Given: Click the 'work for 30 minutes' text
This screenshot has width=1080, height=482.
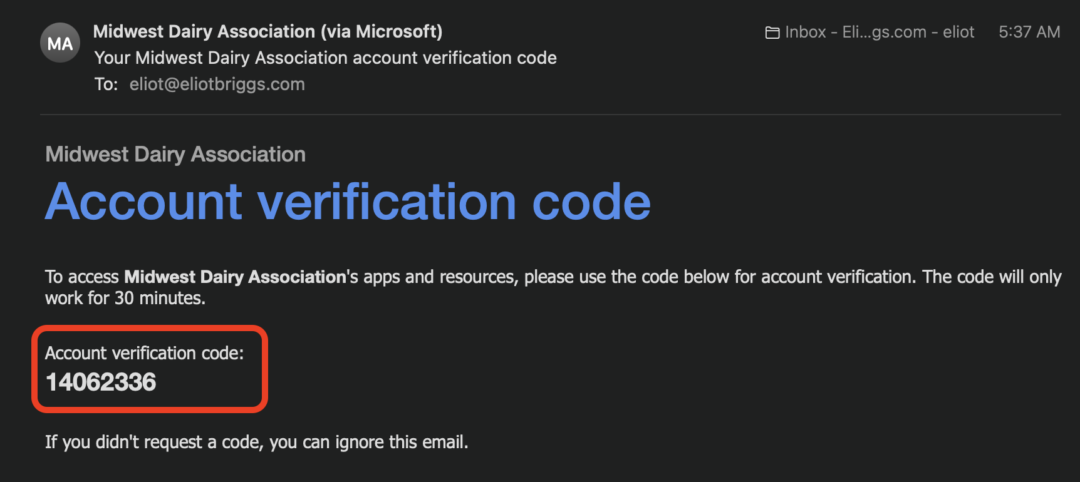Looking at the screenshot, I should 125,300.
